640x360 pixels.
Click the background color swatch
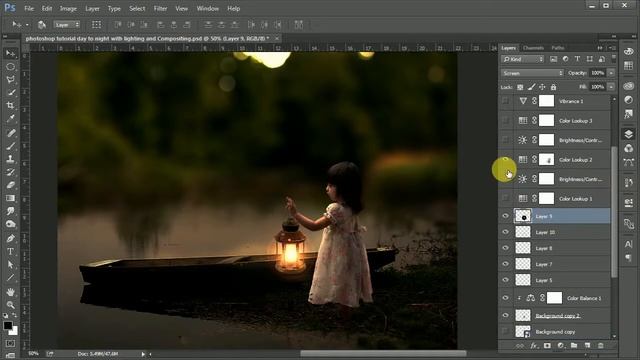[15, 332]
